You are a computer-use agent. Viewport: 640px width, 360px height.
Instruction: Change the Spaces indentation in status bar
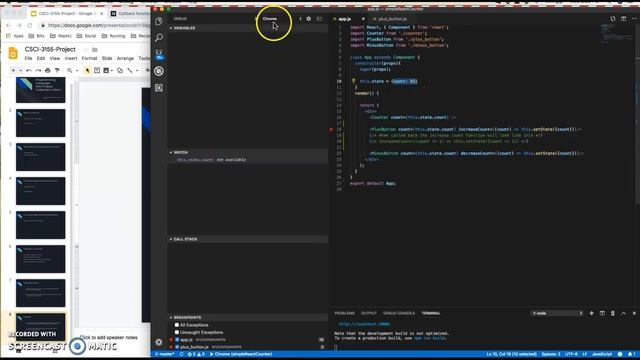(x=551, y=354)
